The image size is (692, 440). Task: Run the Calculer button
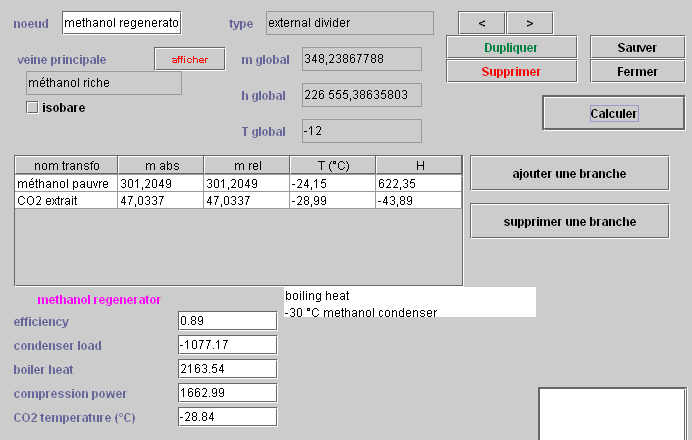613,113
